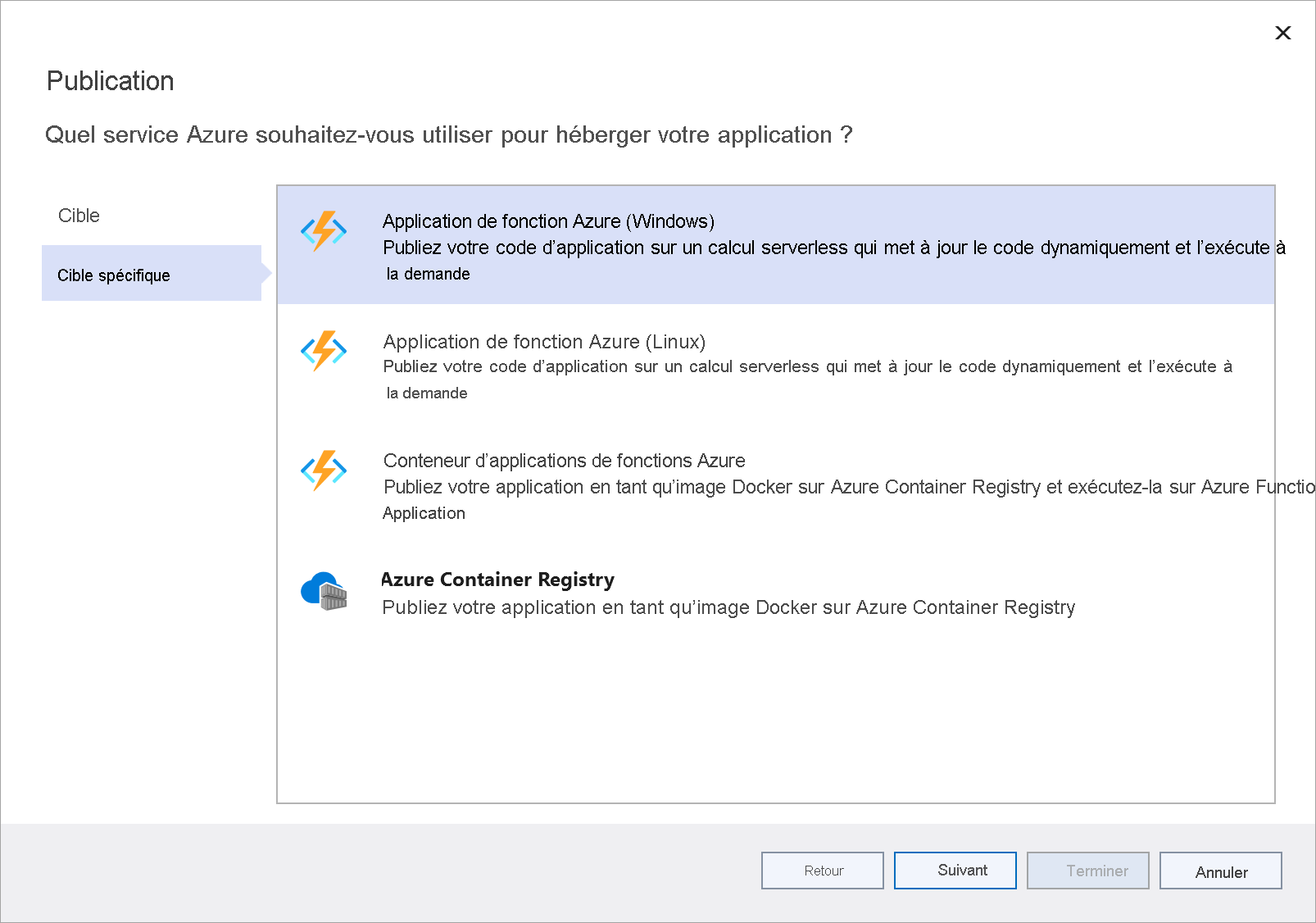Open the Cible spécifique step
This screenshot has width=1316, height=923.
(x=152, y=275)
